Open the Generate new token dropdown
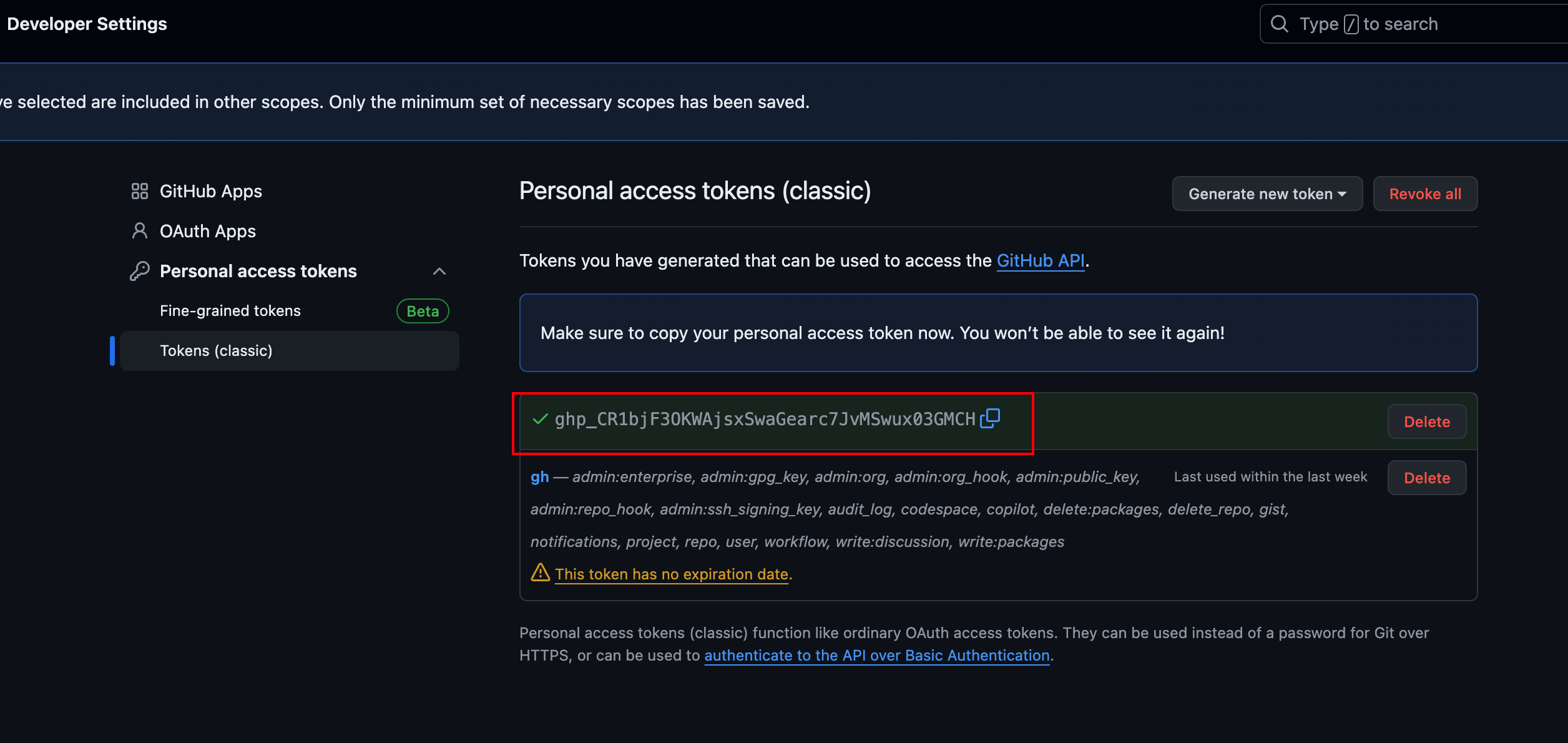This screenshot has width=1568, height=743. [1267, 194]
